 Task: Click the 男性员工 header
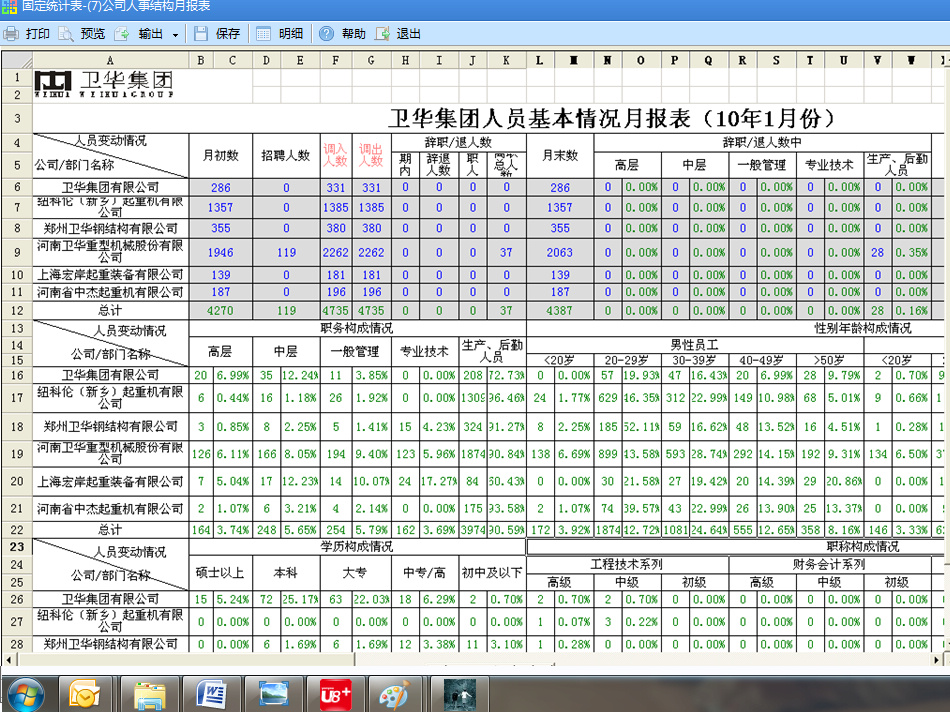(694, 345)
